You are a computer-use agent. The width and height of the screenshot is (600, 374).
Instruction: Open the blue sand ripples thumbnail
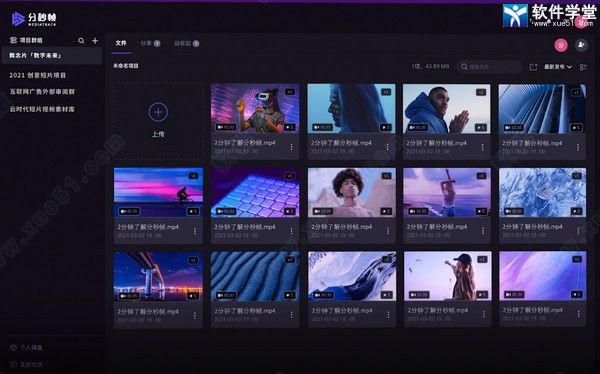[255, 276]
